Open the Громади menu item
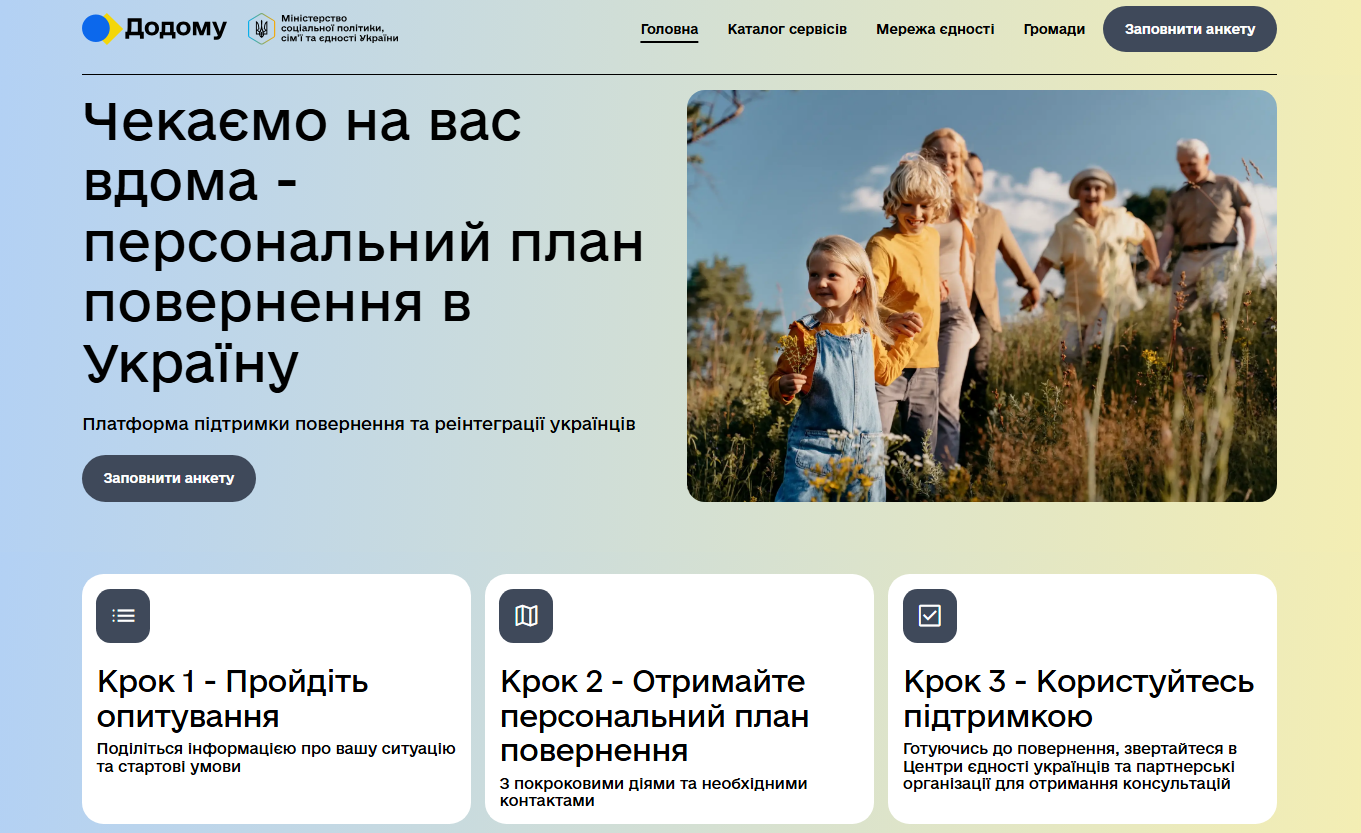 coord(1054,29)
